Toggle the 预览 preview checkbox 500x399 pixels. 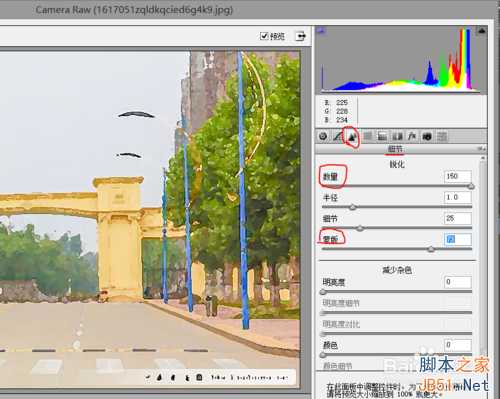(264, 36)
